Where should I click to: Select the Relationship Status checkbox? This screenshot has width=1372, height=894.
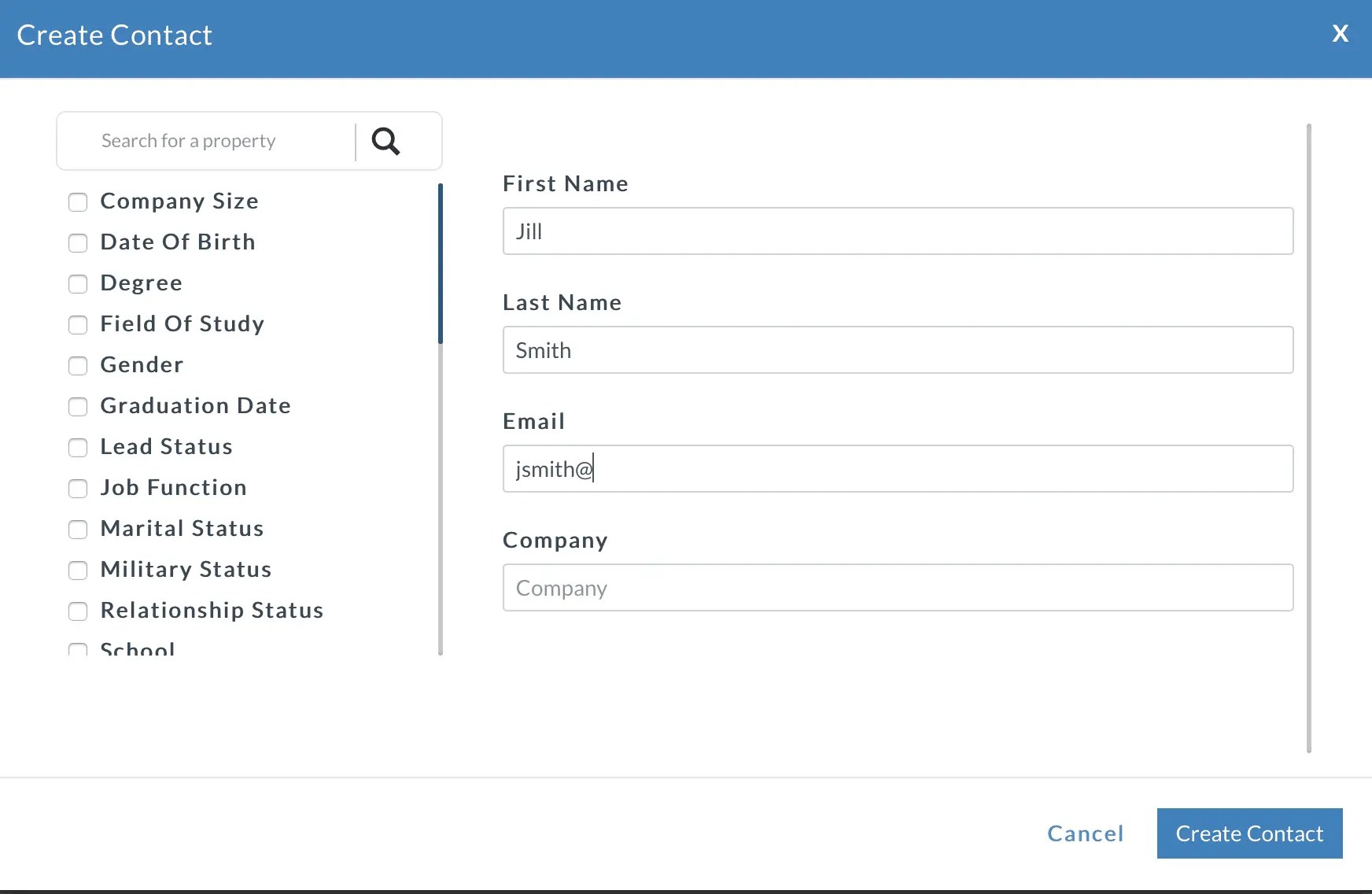[x=78, y=611]
